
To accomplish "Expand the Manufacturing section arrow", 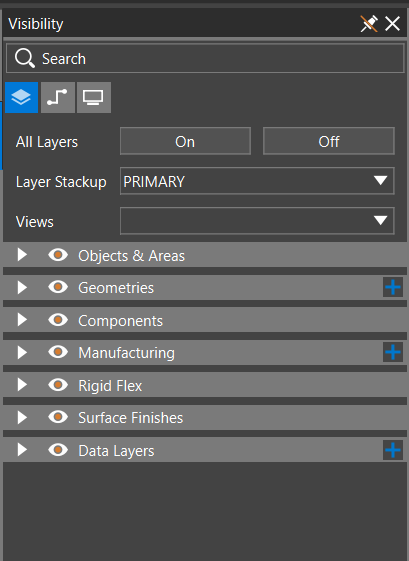I will [x=22, y=352].
